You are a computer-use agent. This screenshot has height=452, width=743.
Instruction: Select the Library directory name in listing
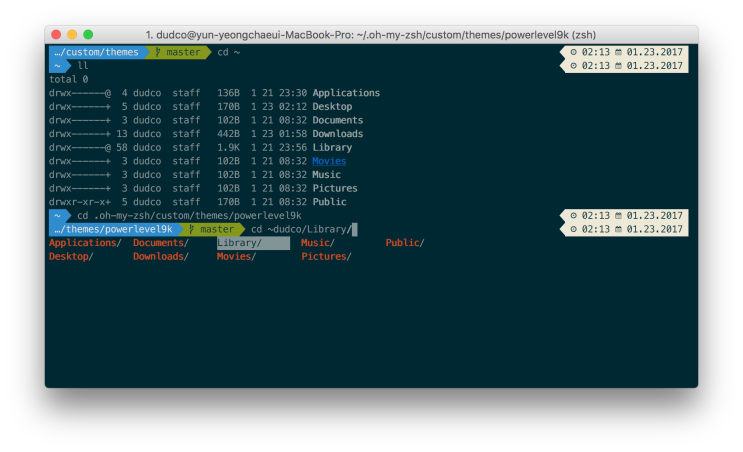(x=332, y=147)
